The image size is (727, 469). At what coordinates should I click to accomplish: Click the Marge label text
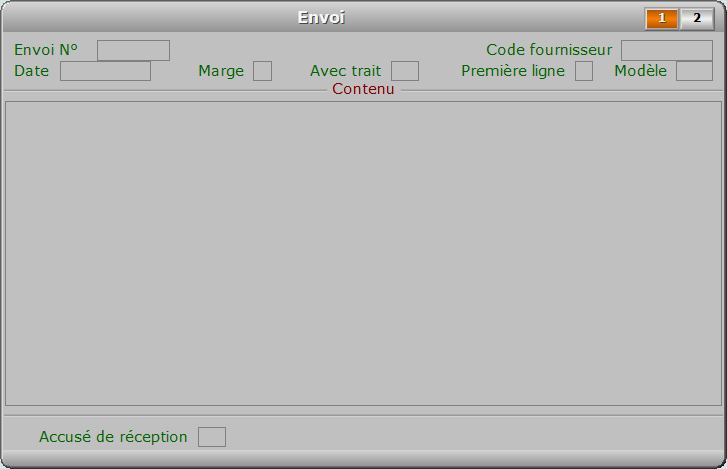click(x=221, y=71)
